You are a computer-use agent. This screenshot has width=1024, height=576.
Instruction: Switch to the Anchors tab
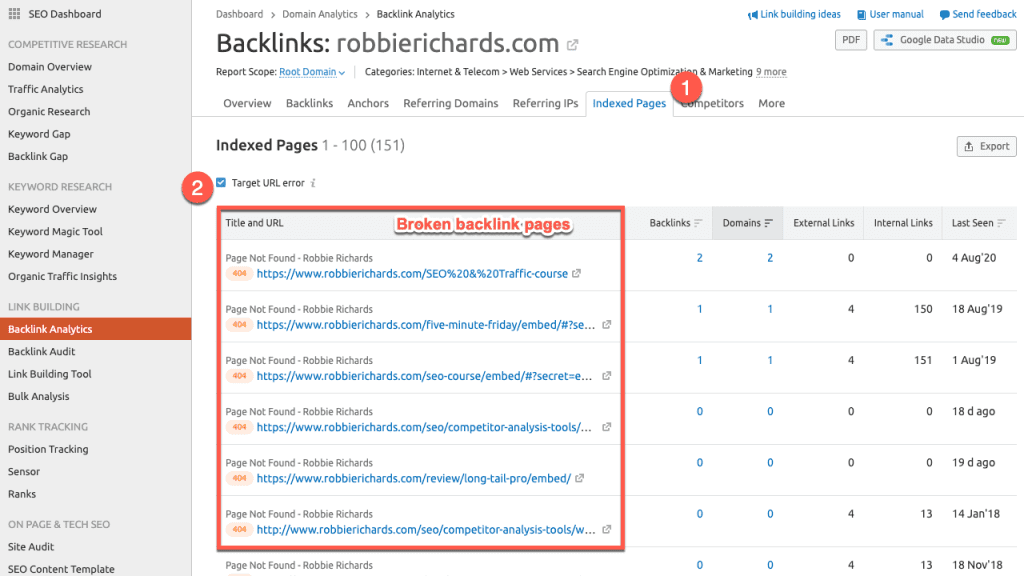pyautogui.click(x=368, y=103)
